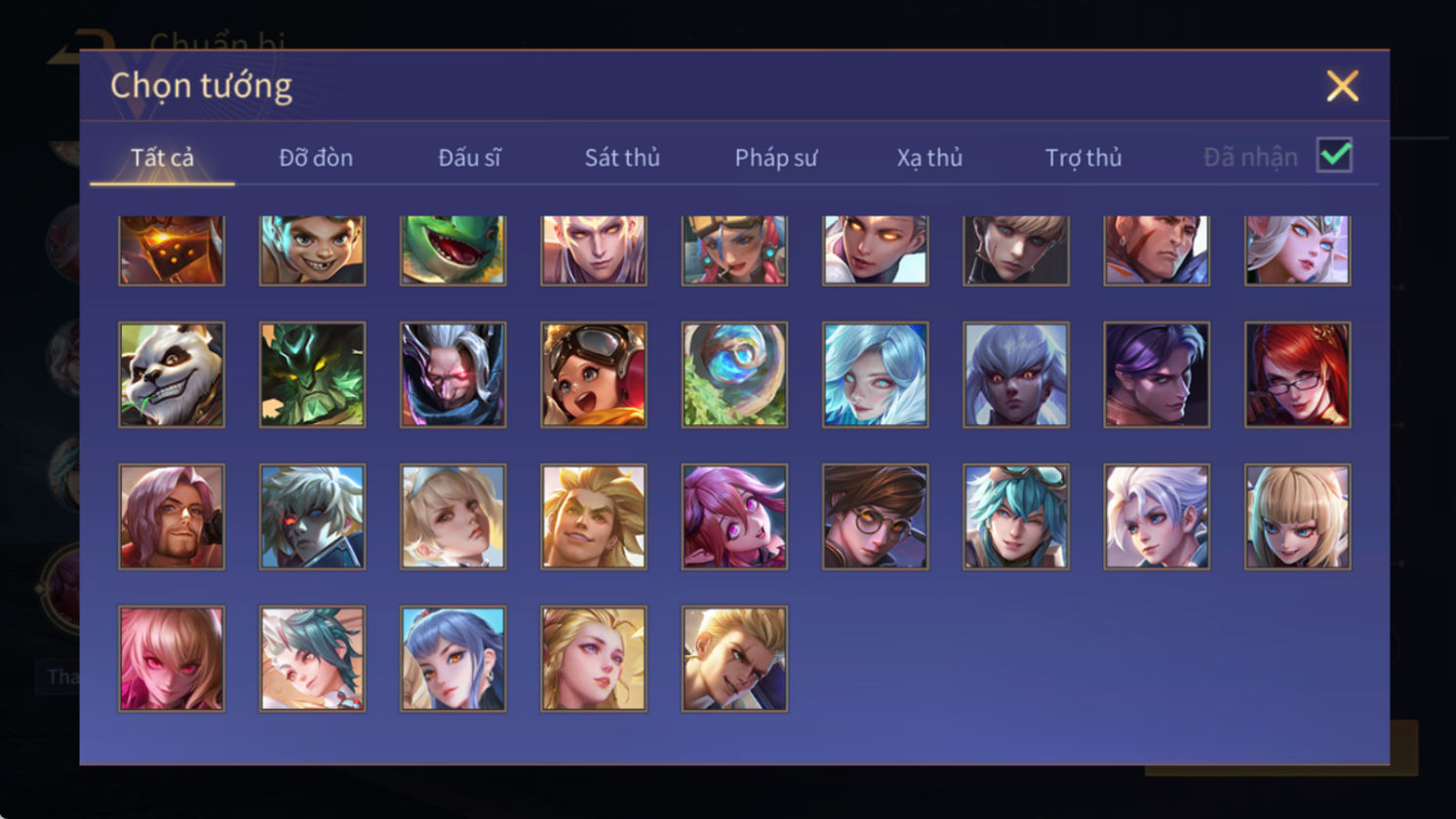Viewport: 1456px width, 819px height.
Task: Toggle the Đã nhận checkbox
Action: (x=1334, y=155)
